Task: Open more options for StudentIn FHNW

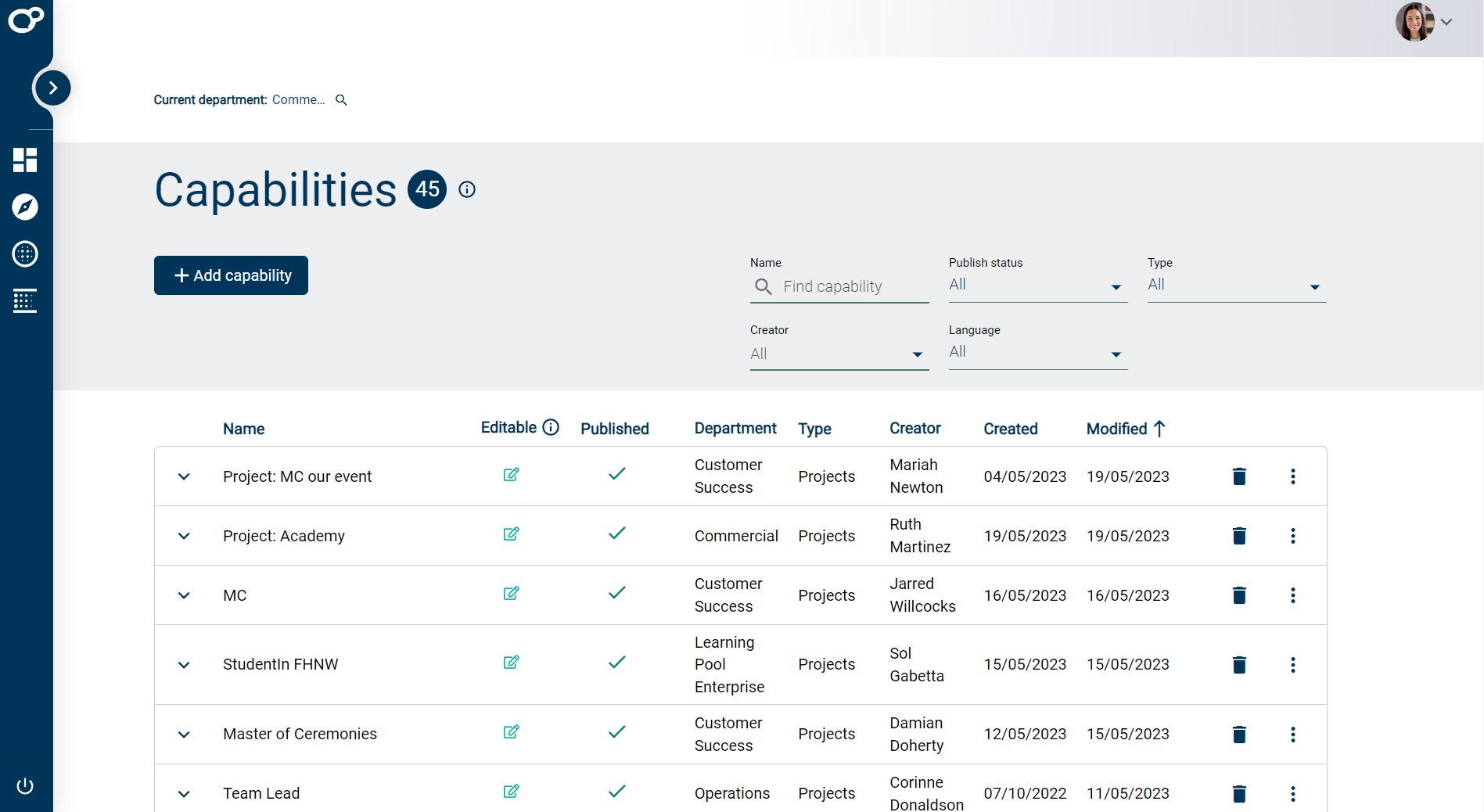Action: pos(1292,664)
